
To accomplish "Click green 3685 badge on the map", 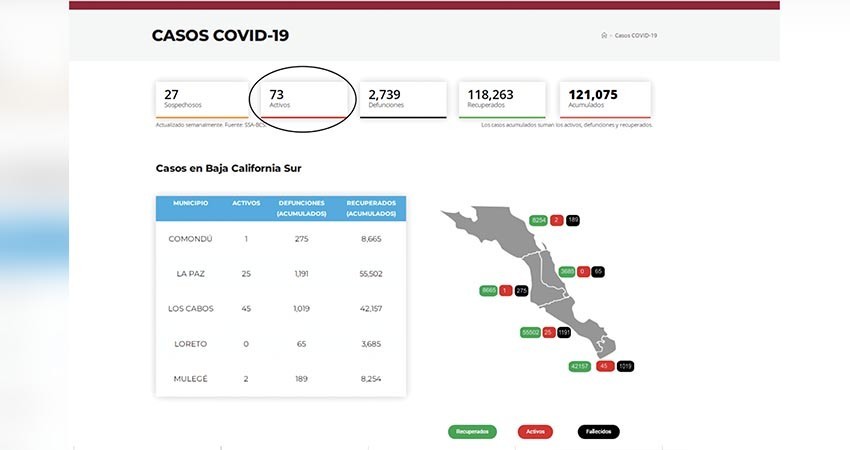I will 566,272.
